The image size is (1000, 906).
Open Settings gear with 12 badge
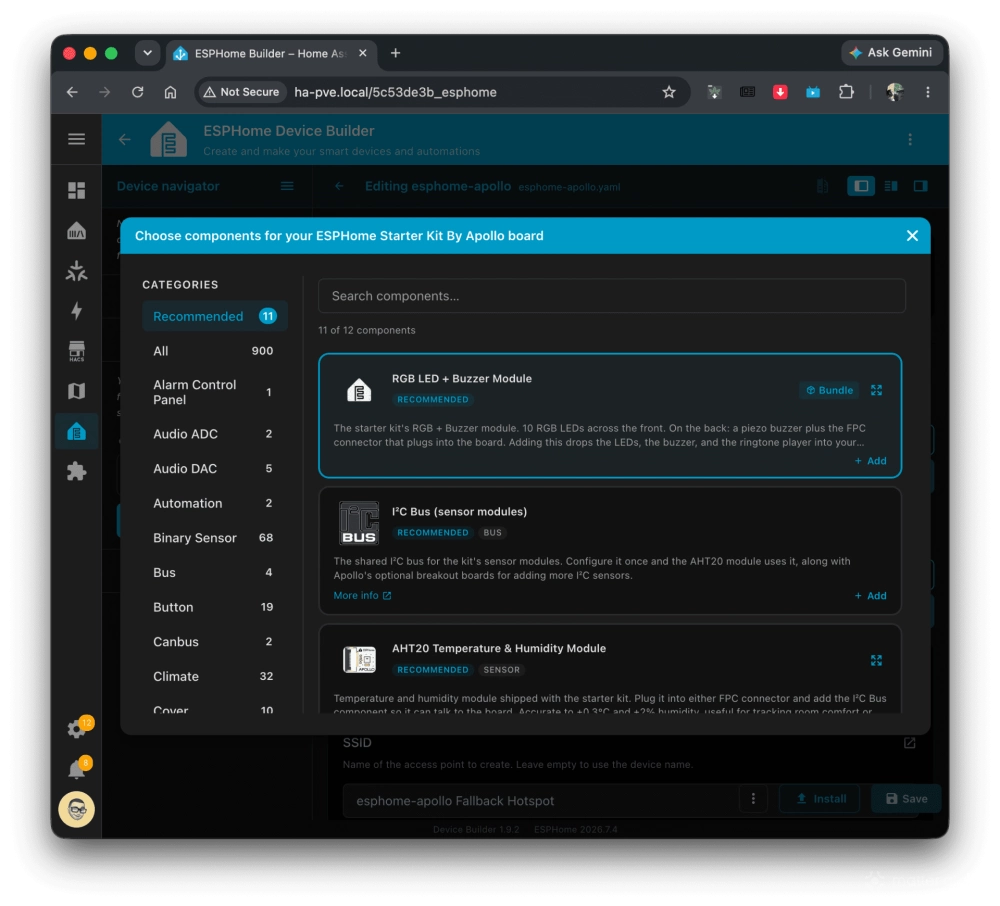(77, 728)
